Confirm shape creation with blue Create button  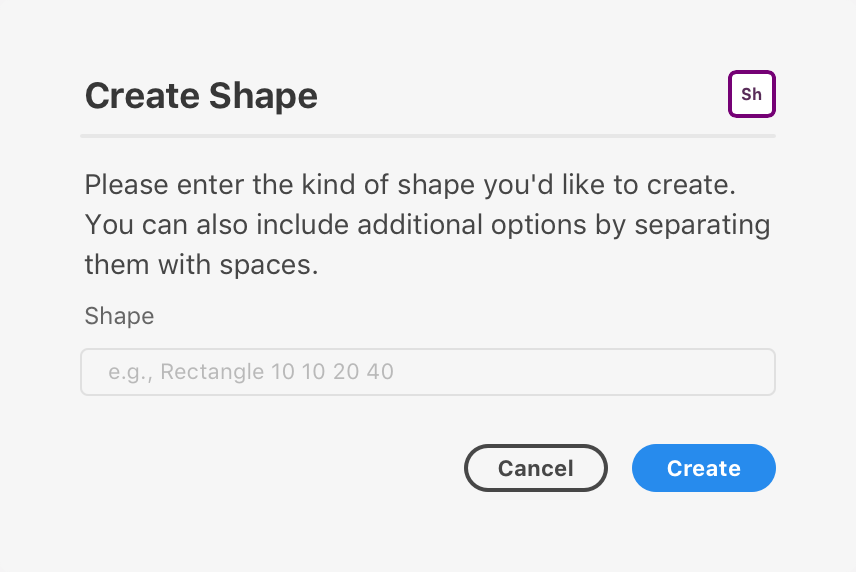click(x=704, y=468)
